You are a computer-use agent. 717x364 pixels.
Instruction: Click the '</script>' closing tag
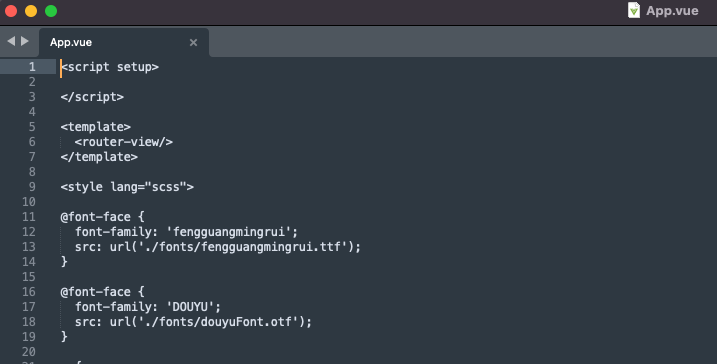[92, 97]
